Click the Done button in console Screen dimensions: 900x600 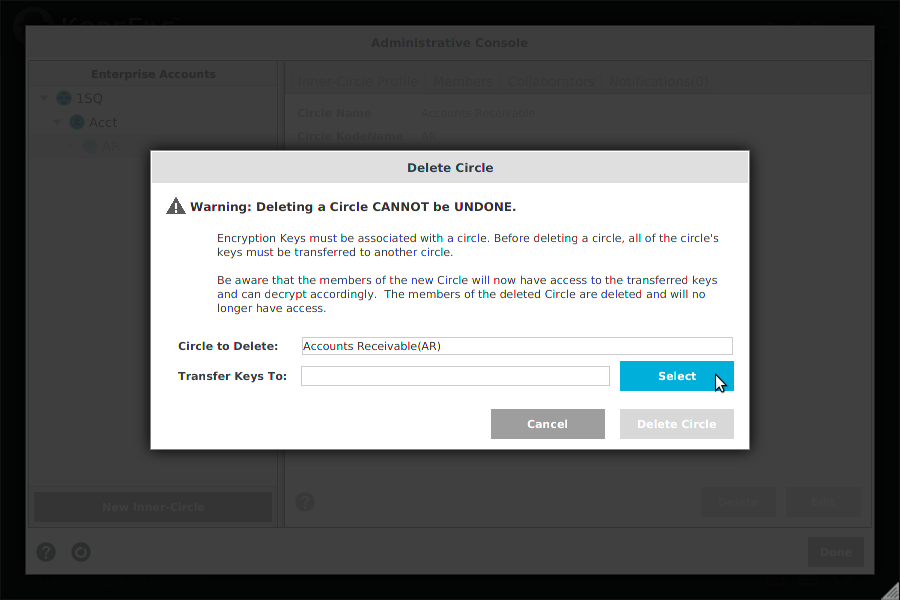tap(836, 552)
